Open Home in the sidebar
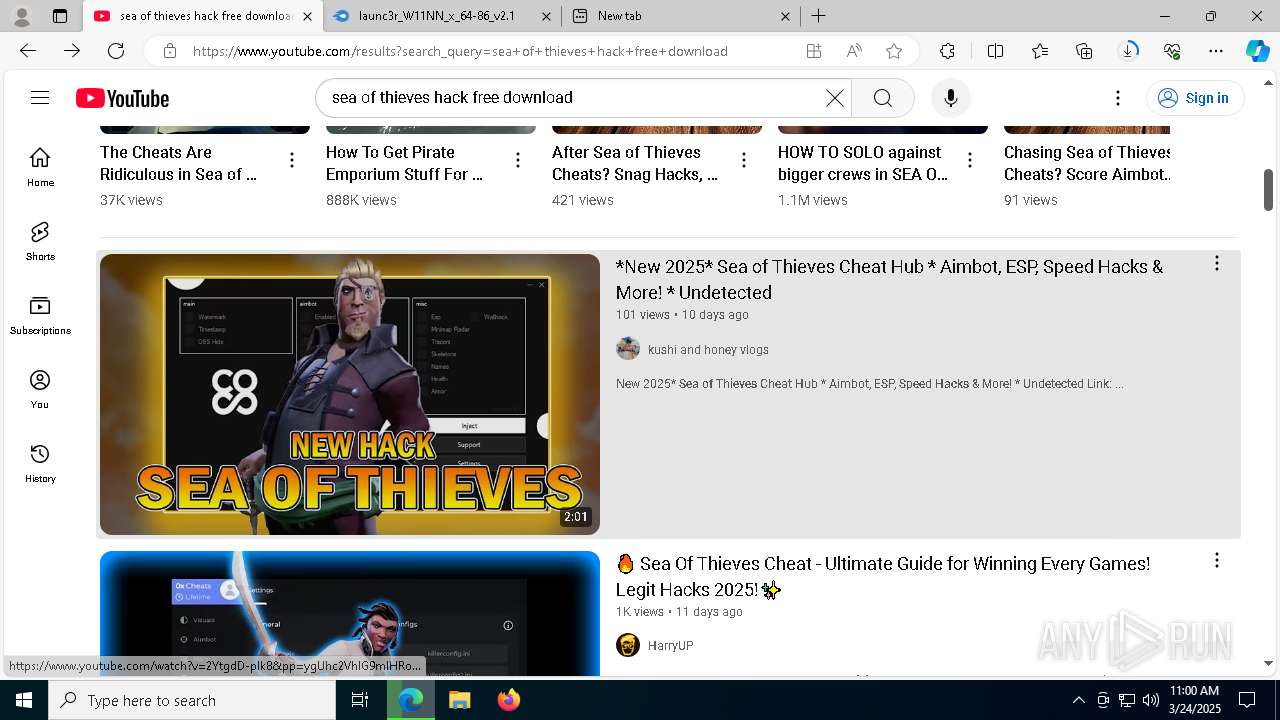Image resolution: width=1280 pixels, height=720 pixels. click(40, 167)
